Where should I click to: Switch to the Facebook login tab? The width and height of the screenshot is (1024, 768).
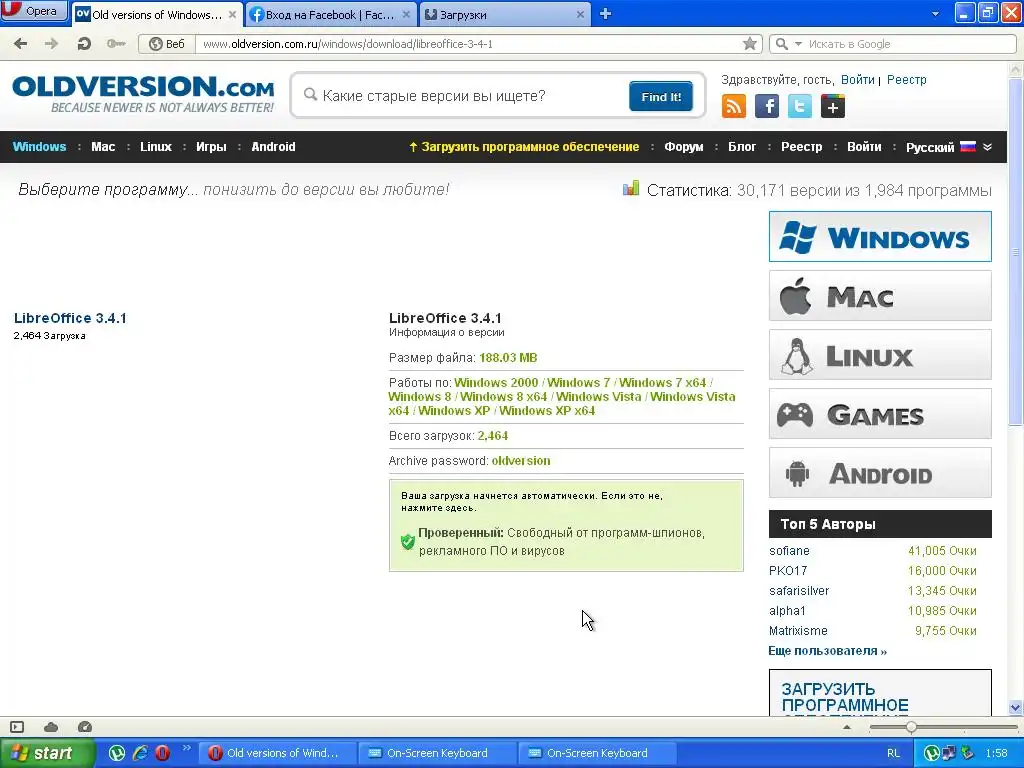click(330, 14)
